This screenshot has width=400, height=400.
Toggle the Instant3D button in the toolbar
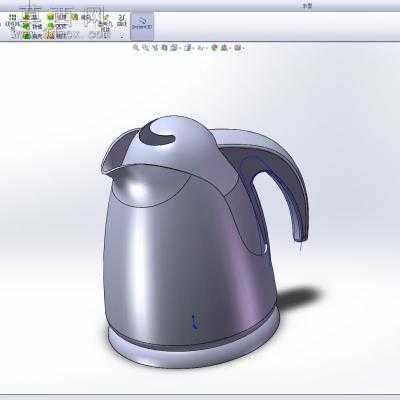[x=141, y=26]
